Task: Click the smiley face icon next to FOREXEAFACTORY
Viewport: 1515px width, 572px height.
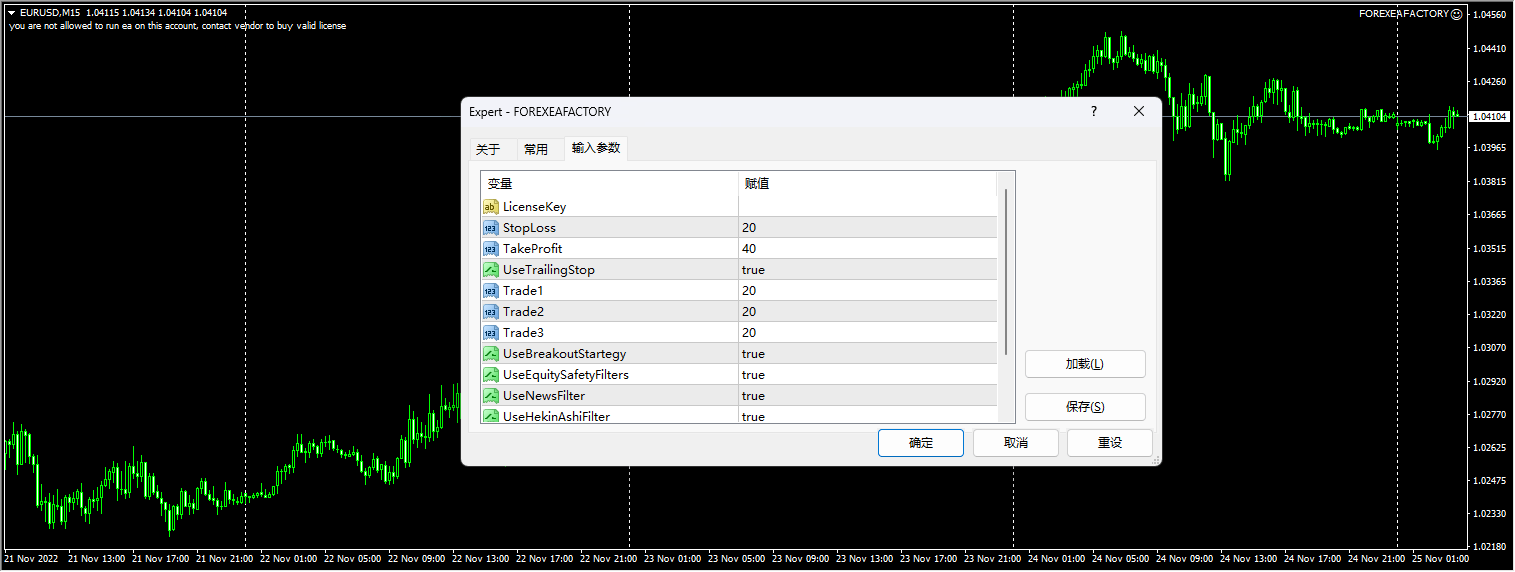Action: point(1456,14)
